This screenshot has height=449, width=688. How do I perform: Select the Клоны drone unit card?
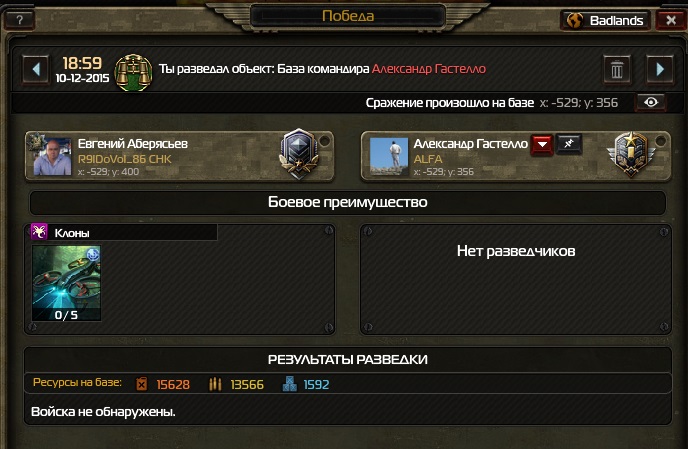click(66, 283)
